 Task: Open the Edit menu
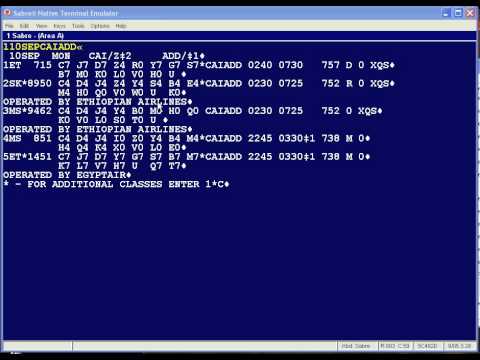24,26
